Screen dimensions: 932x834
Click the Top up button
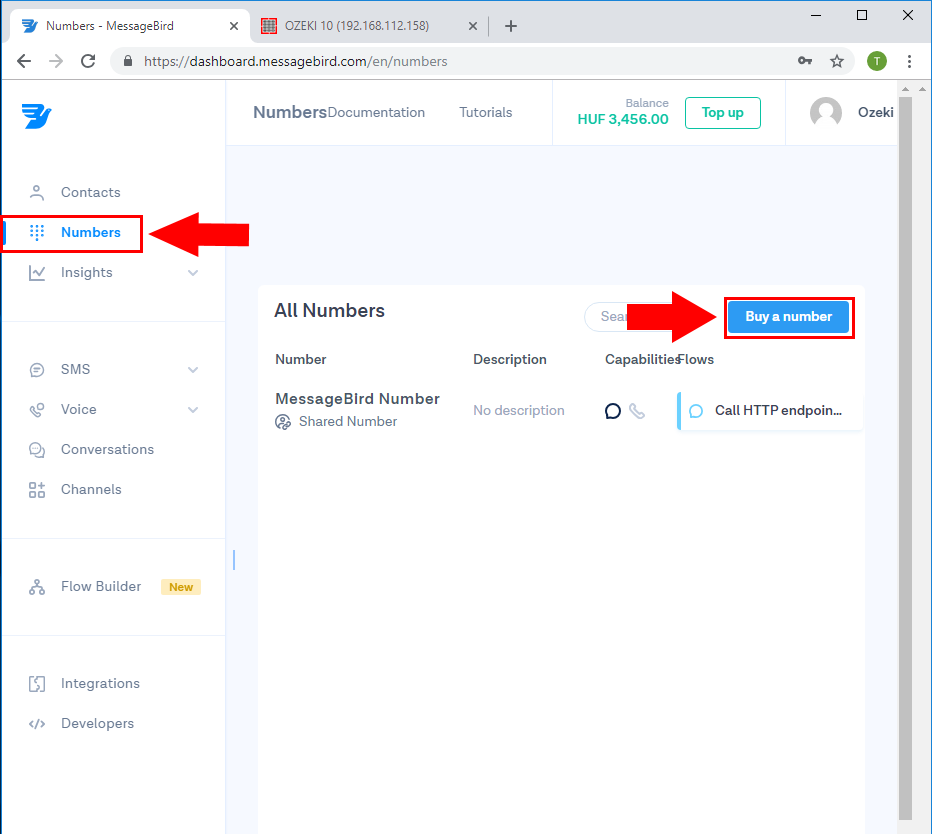pos(723,113)
